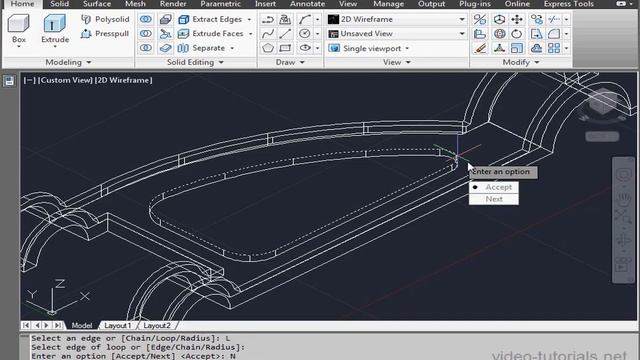Screen dimensions: 640x360
Task: Open the Single viewport dropdown
Action: pos(369,48)
